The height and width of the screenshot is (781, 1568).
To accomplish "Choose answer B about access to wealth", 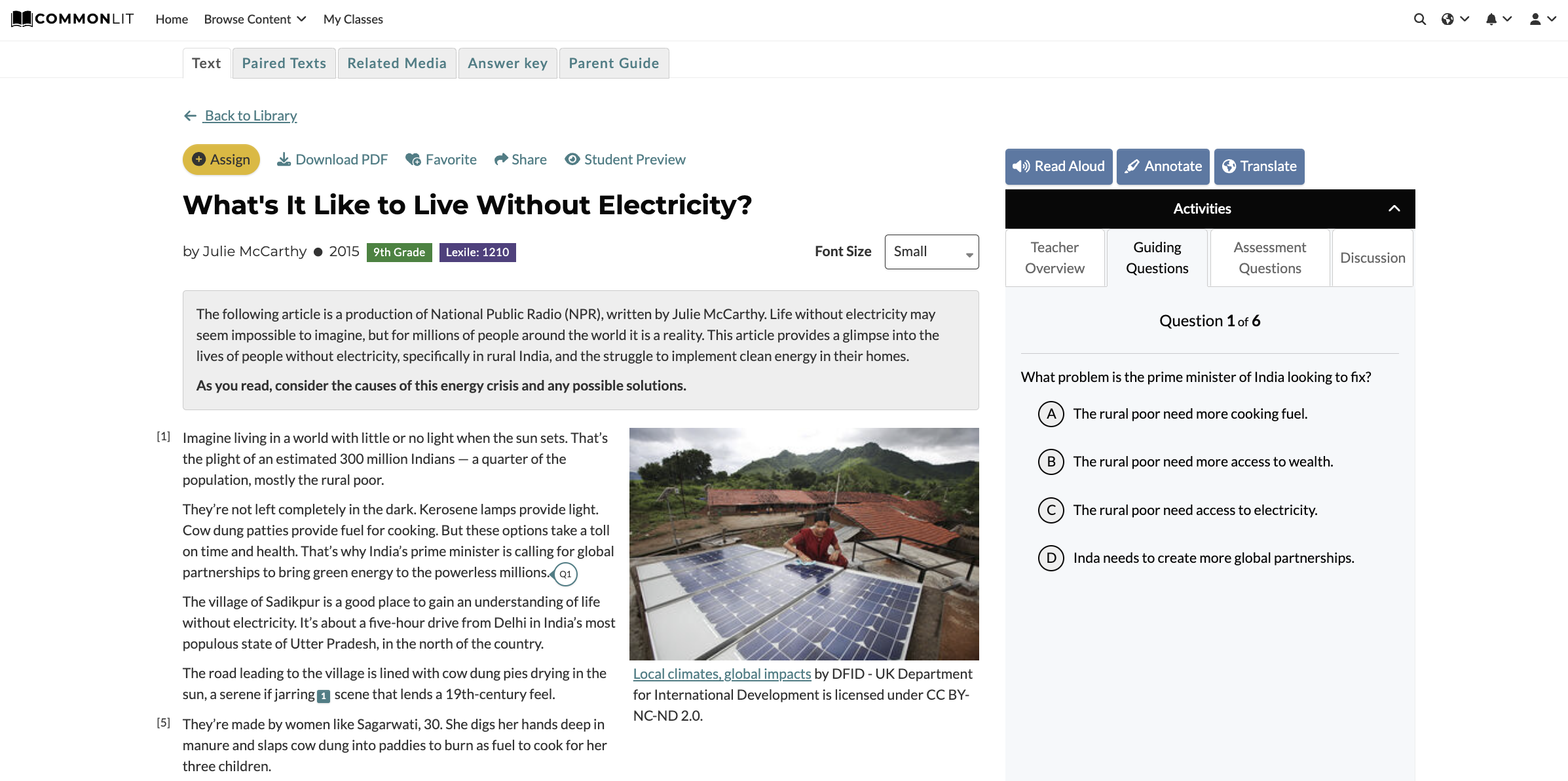I will pyautogui.click(x=1185, y=462).
